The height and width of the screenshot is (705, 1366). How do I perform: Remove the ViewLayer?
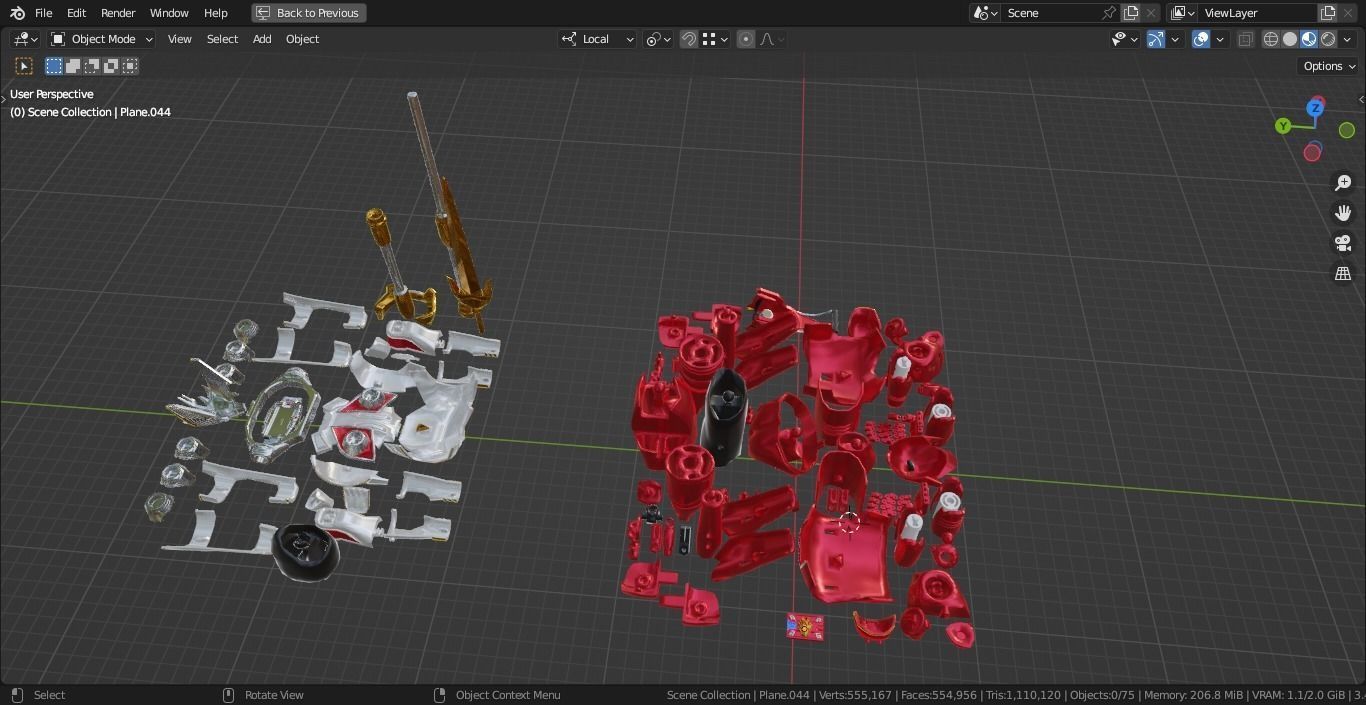click(1349, 13)
